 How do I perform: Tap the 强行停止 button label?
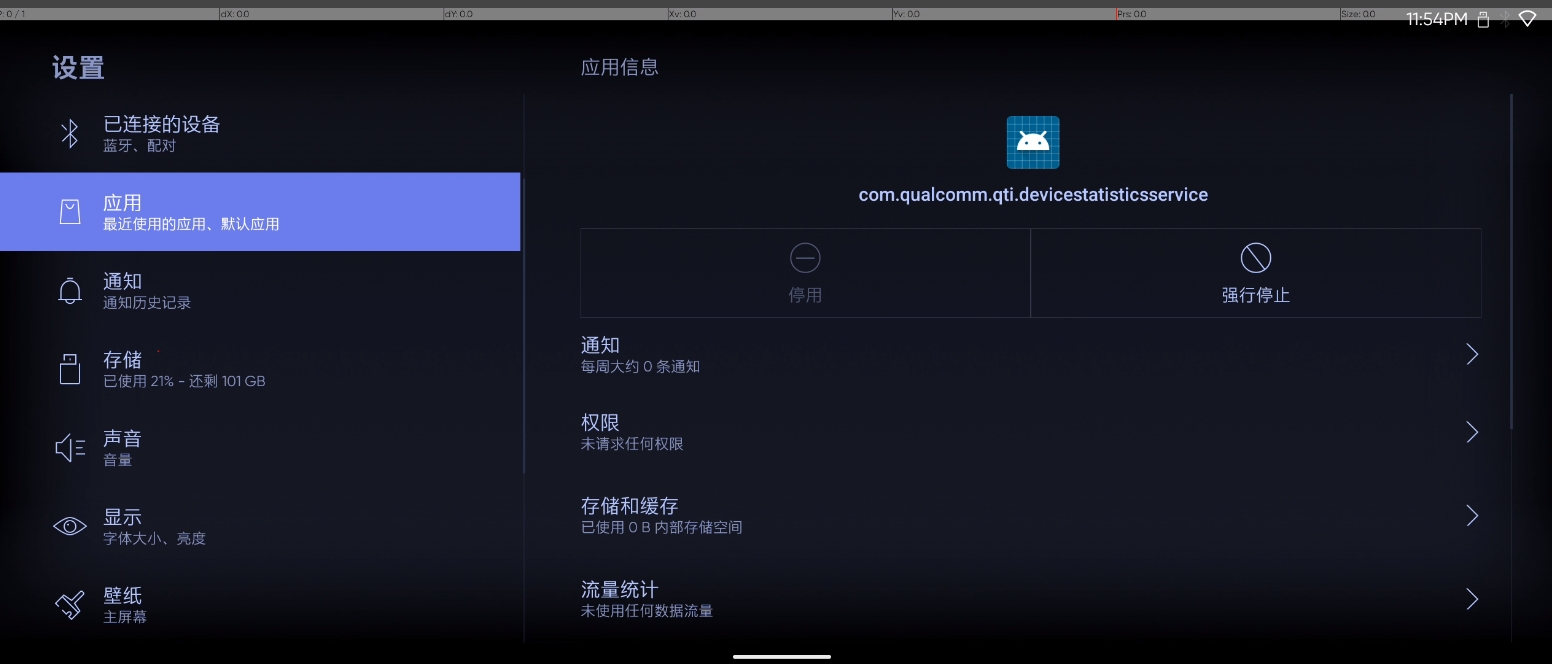pyautogui.click(x=1256, y=295)
